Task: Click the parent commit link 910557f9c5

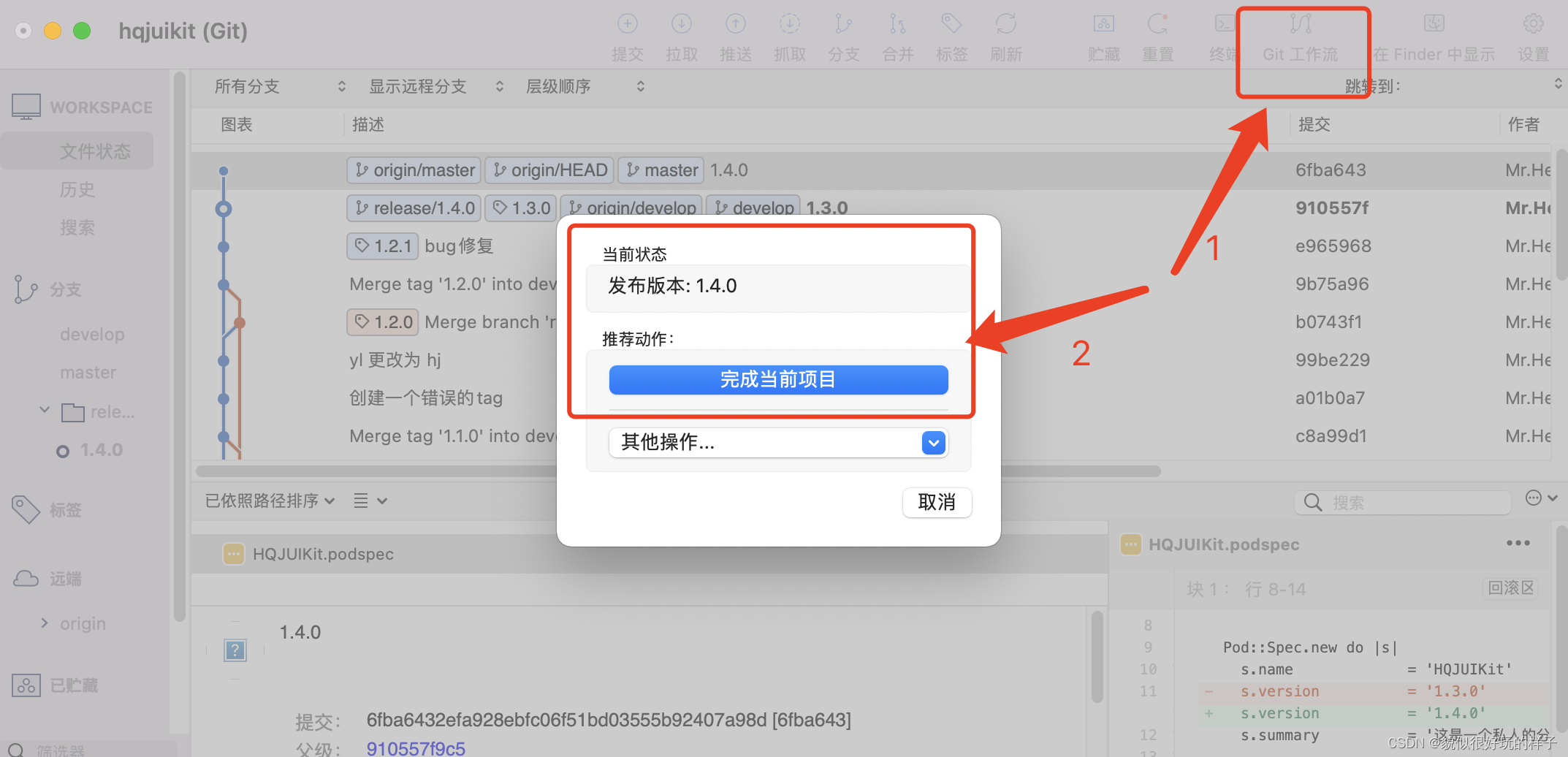Action: (416, 748)
